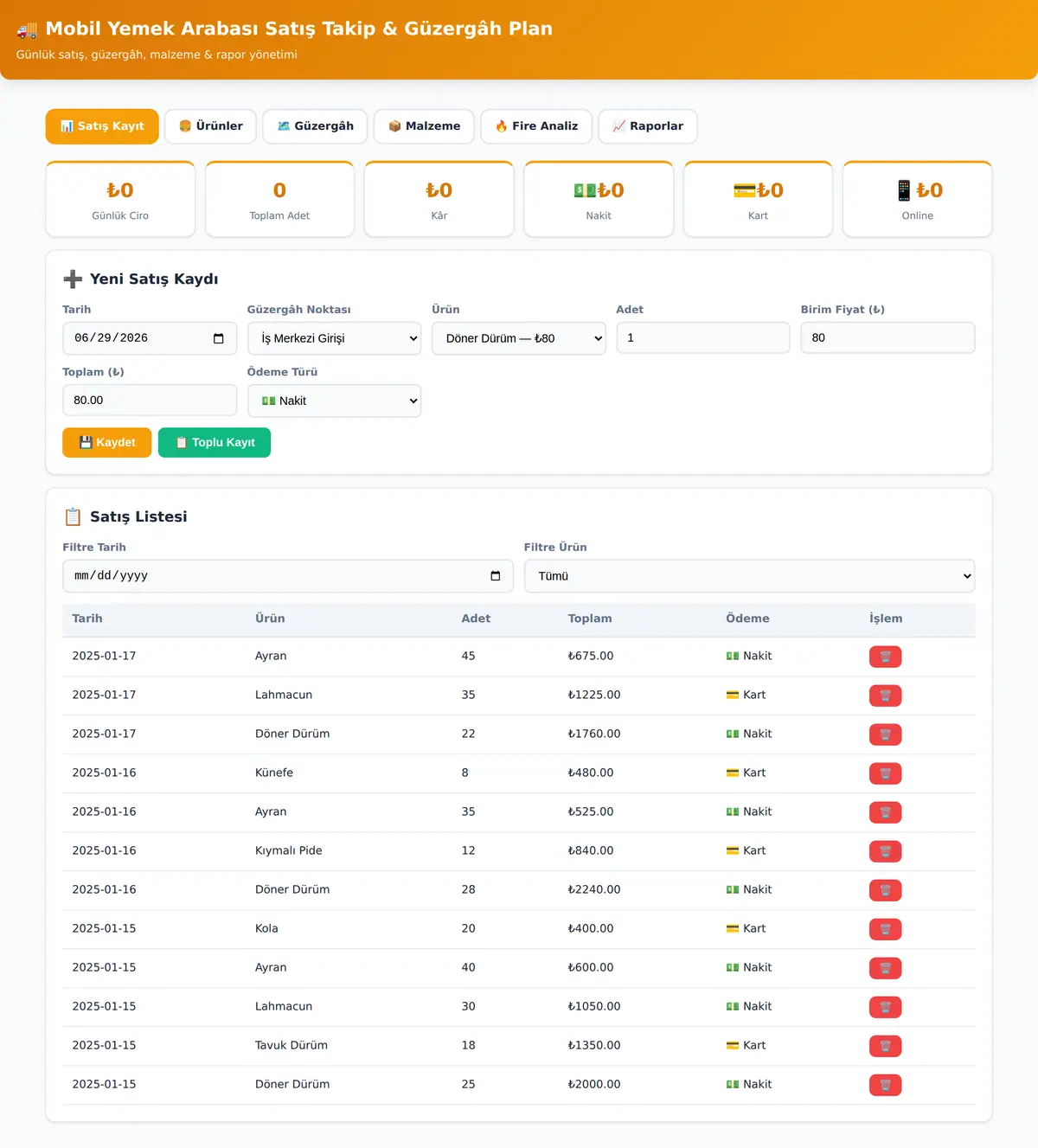Delete the 2025-01-17 Ayran sale row
1038x1148 pixels.
(x=885, y=657)
